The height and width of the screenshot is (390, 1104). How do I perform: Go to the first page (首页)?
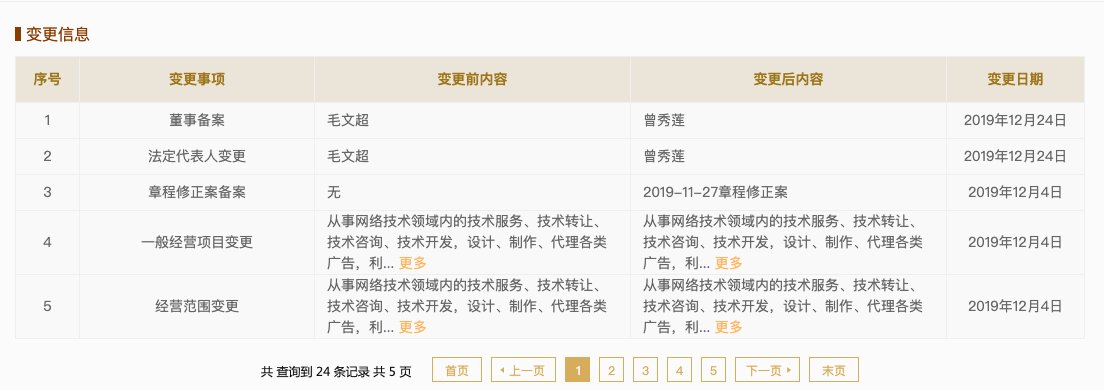[x=456, y=370]
